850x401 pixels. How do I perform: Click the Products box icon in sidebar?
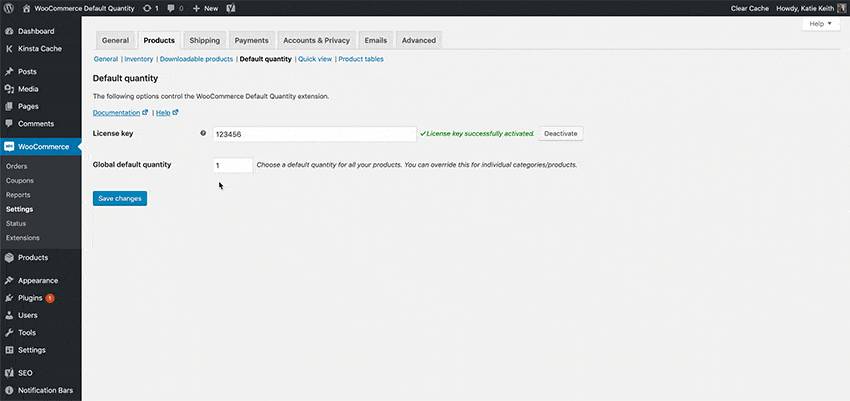(9, 258)
